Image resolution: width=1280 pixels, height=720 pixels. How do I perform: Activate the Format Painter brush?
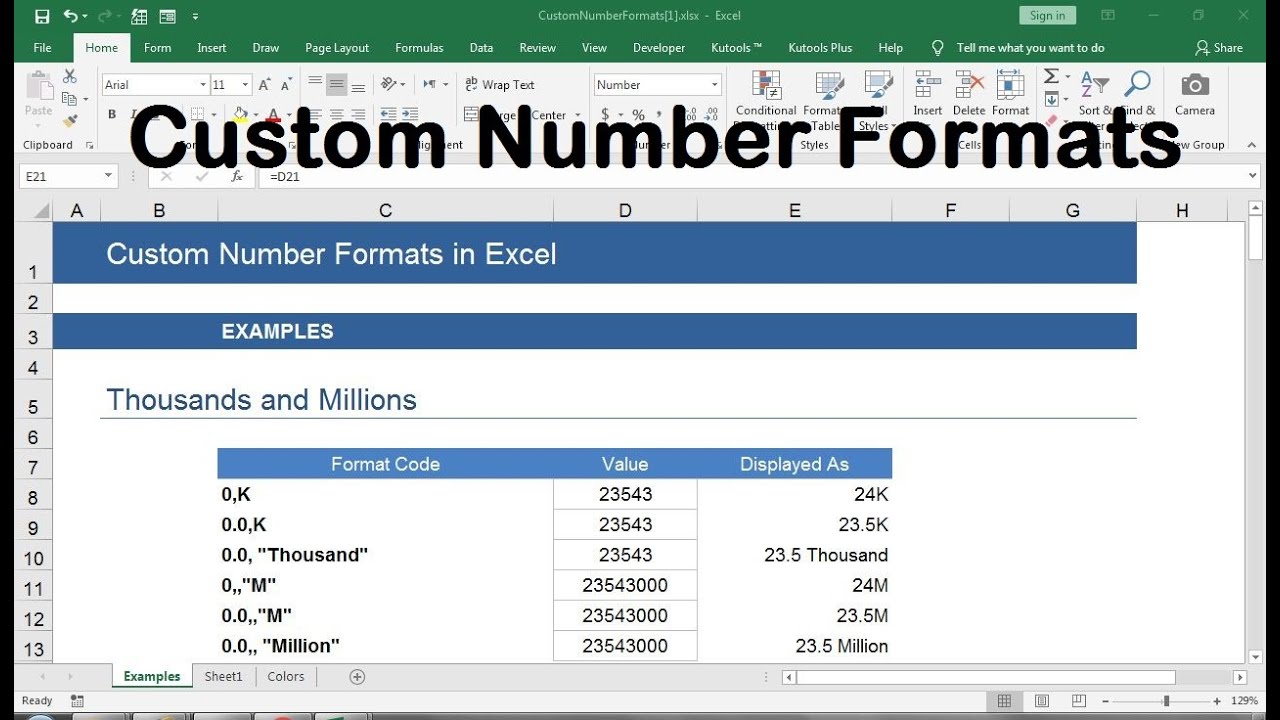click(x=70, y=121)
